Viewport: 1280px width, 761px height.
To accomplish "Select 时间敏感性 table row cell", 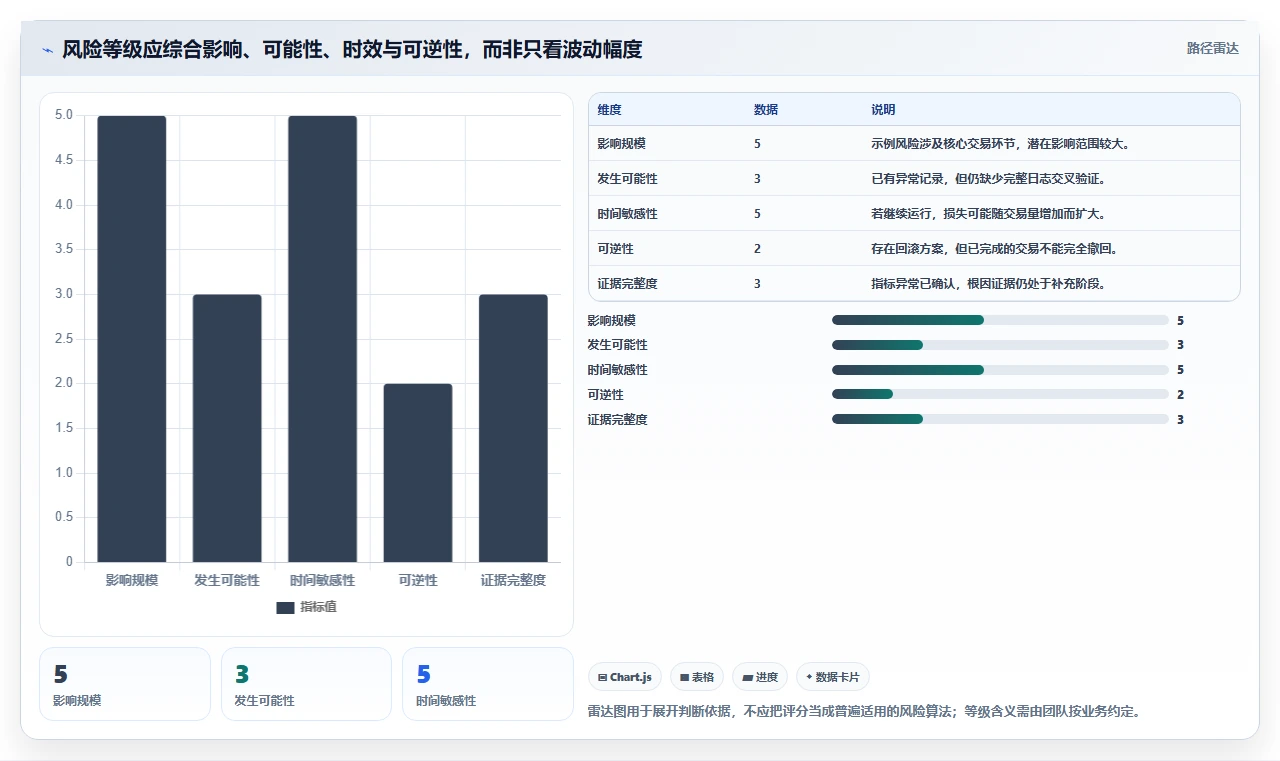I will tap(627, 214).
